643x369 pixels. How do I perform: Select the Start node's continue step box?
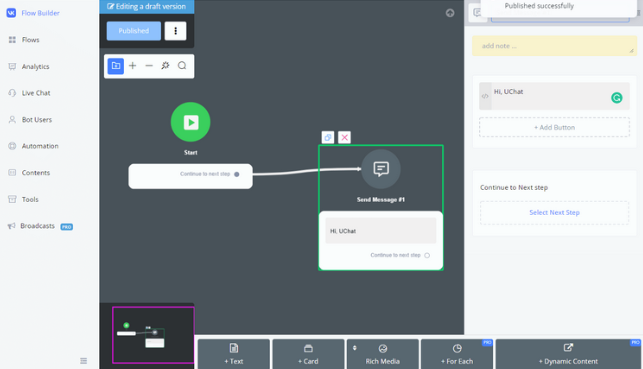click(x=190, y=176)
